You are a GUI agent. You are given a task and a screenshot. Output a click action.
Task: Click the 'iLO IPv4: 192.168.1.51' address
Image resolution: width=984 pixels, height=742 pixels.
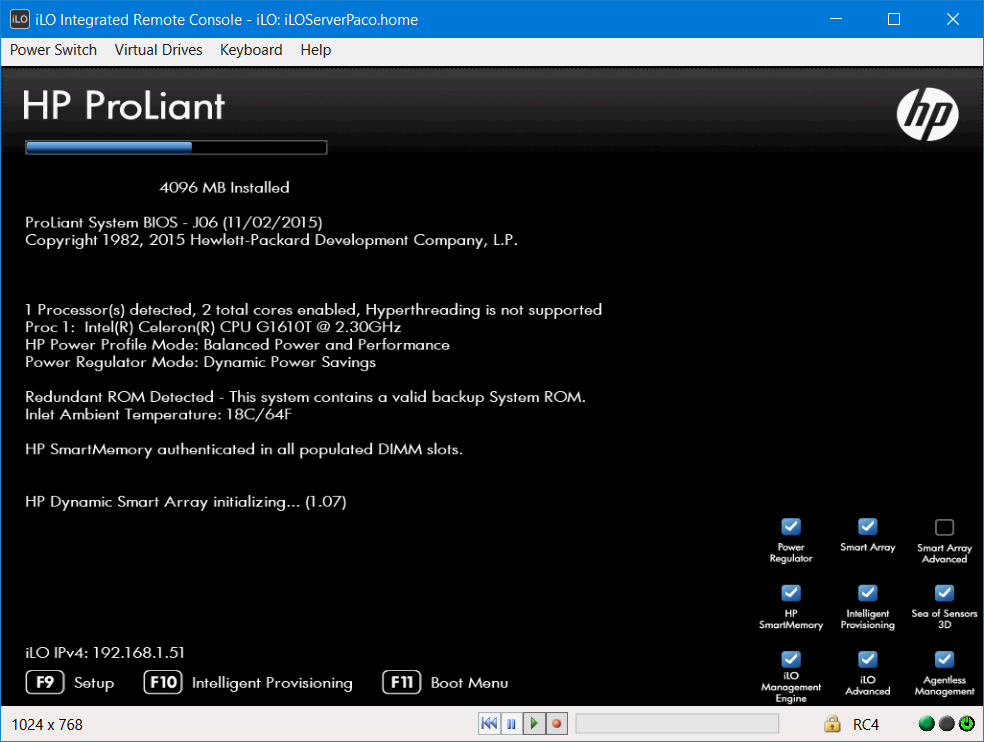105,652
